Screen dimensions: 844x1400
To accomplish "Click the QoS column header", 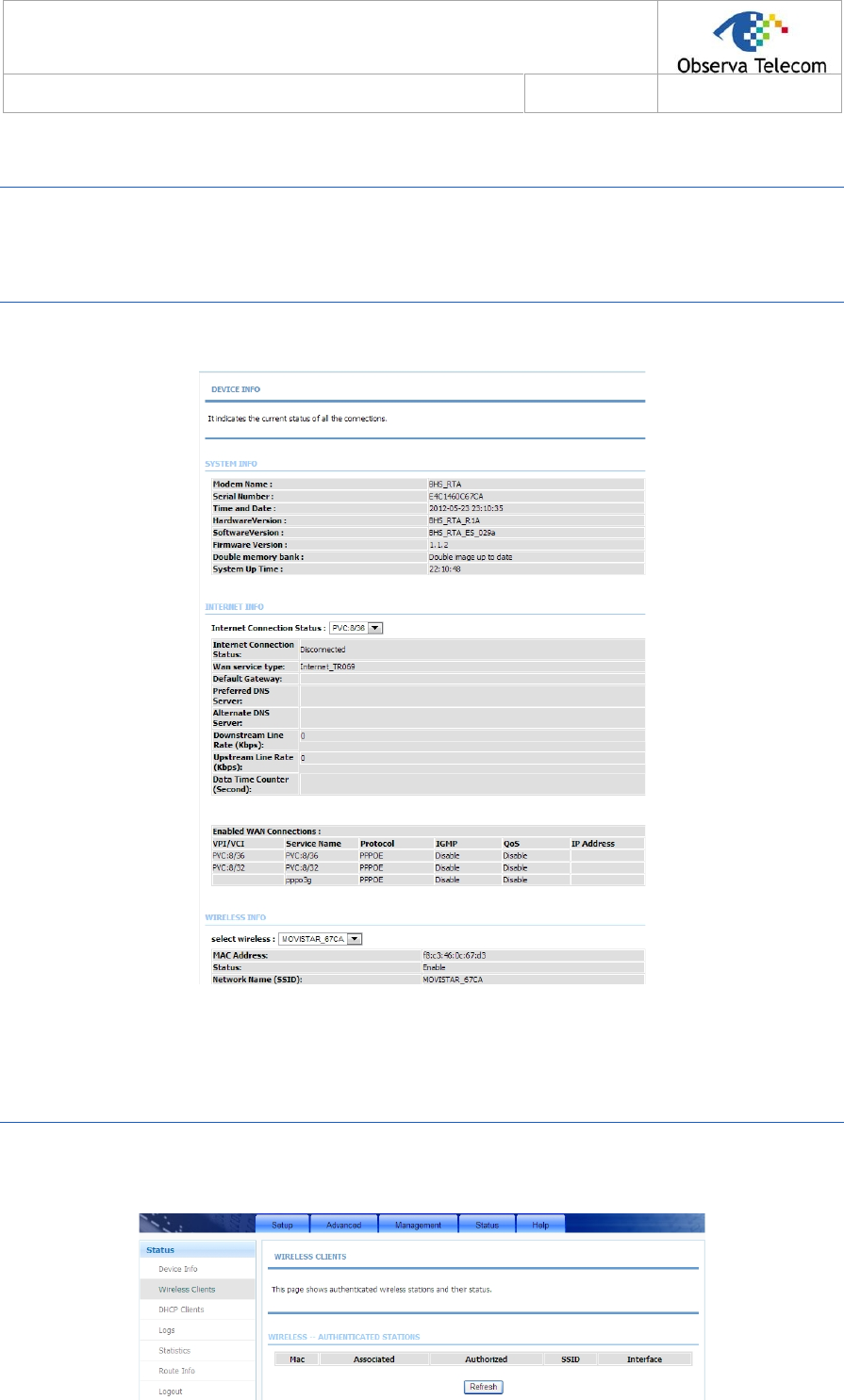I will pos(511,844).
